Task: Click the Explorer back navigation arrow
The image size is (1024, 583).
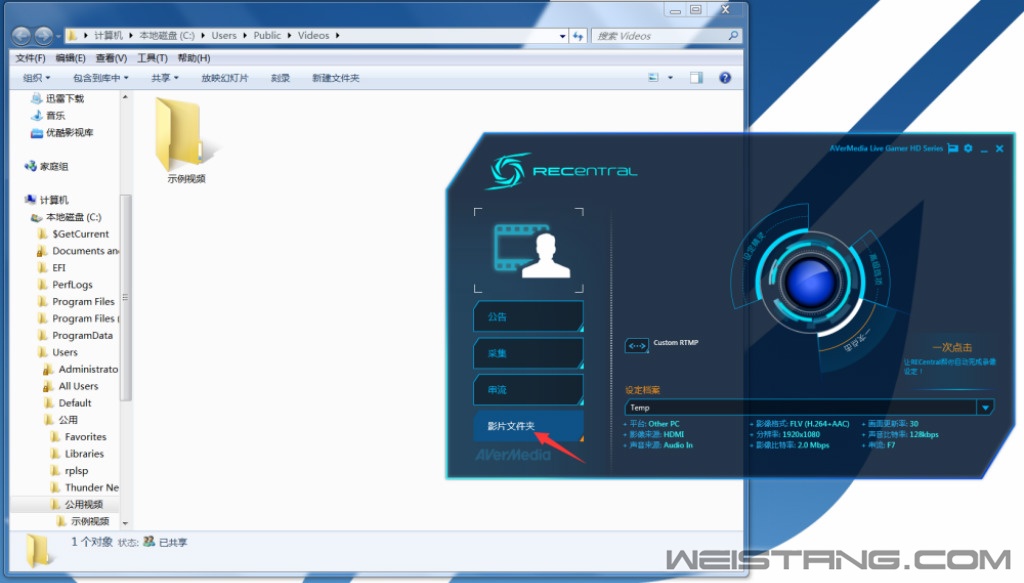Action: pos(21,36)
